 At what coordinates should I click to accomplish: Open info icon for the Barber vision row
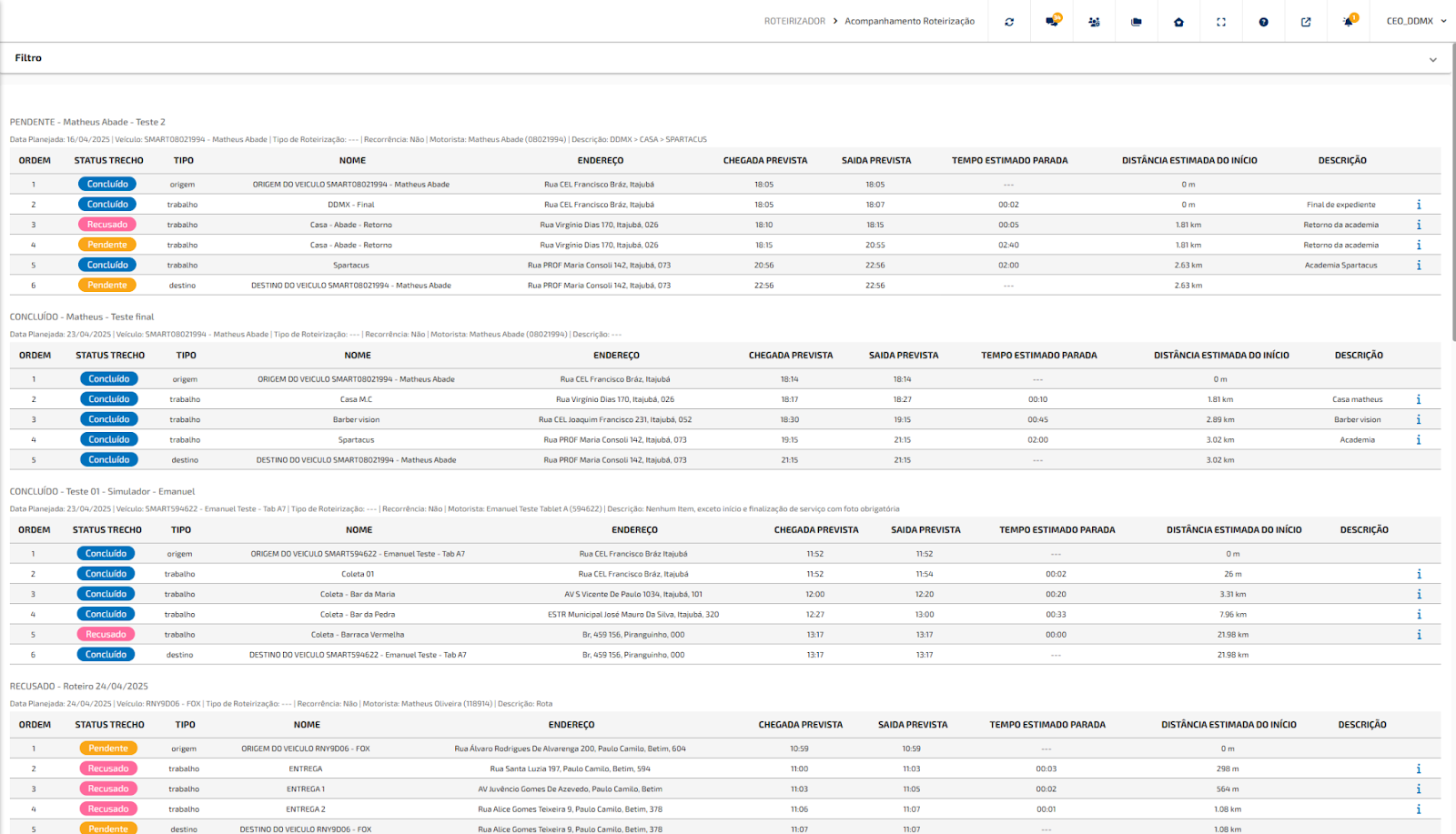pyautogui.click(x=1419, y=419)
